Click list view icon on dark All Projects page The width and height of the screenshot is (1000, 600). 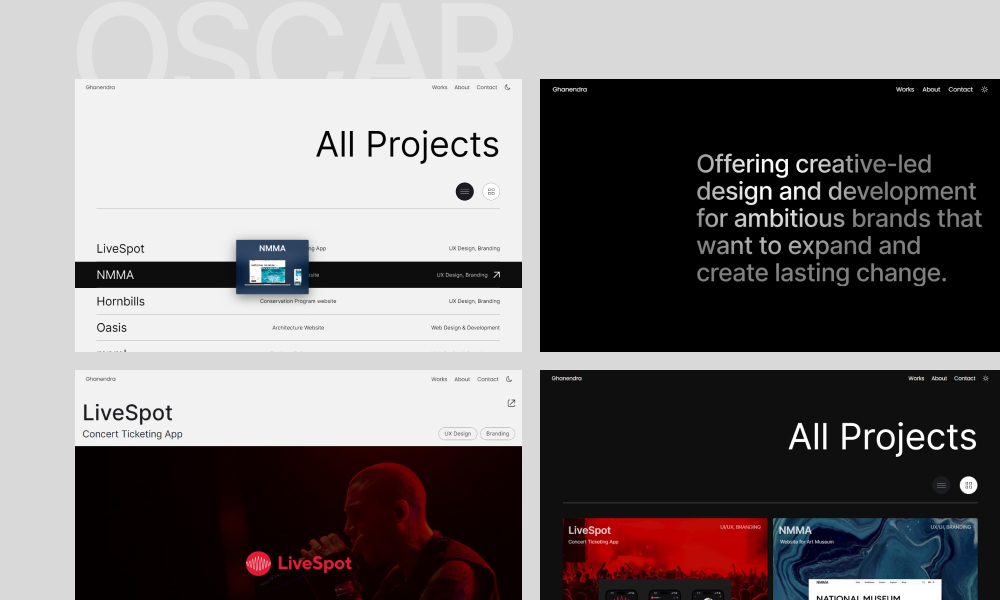(941, 485)
